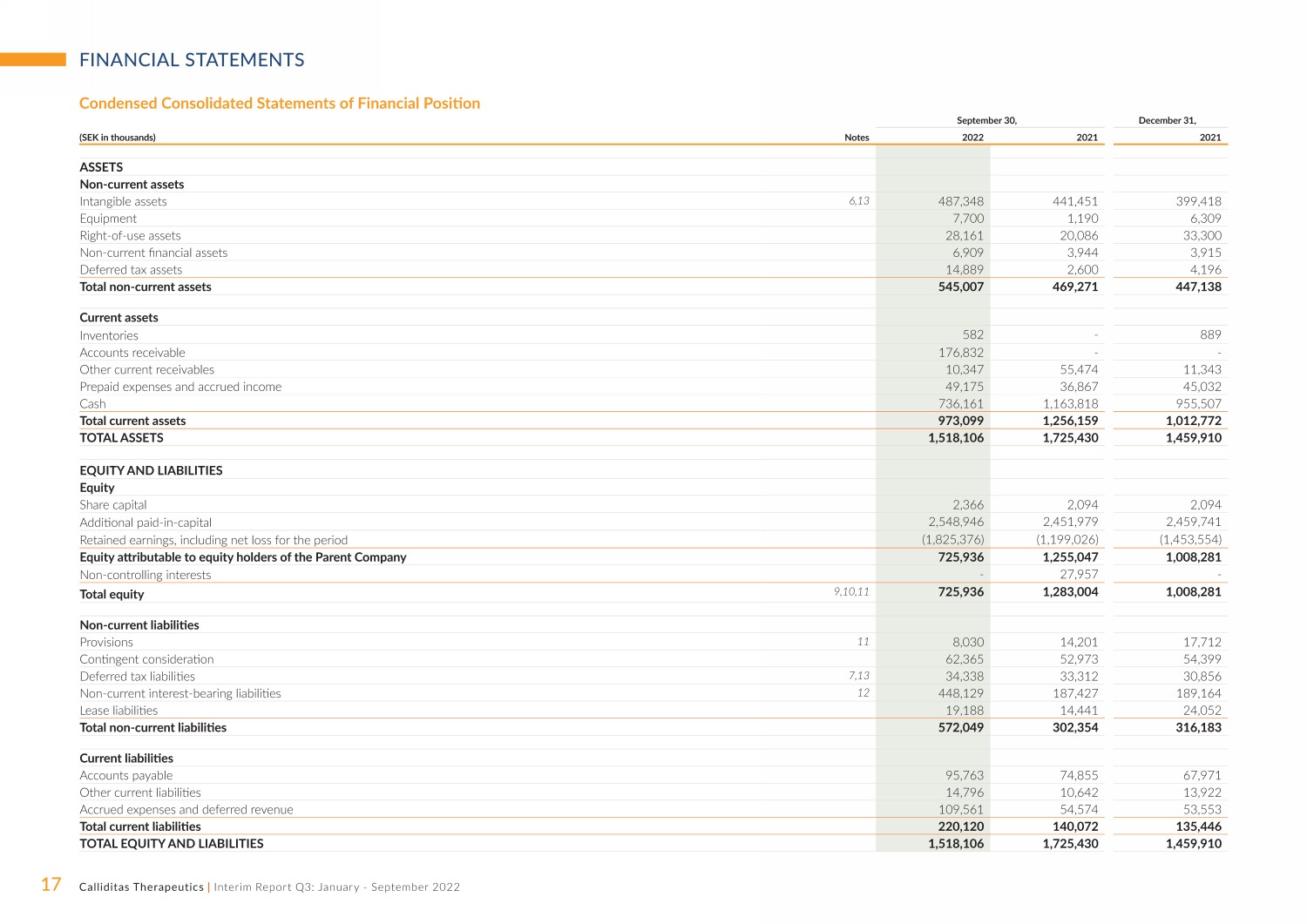Click the 'December 31,' column header
Viewport: 1307px width, 924px height.
click(1167, 121)
